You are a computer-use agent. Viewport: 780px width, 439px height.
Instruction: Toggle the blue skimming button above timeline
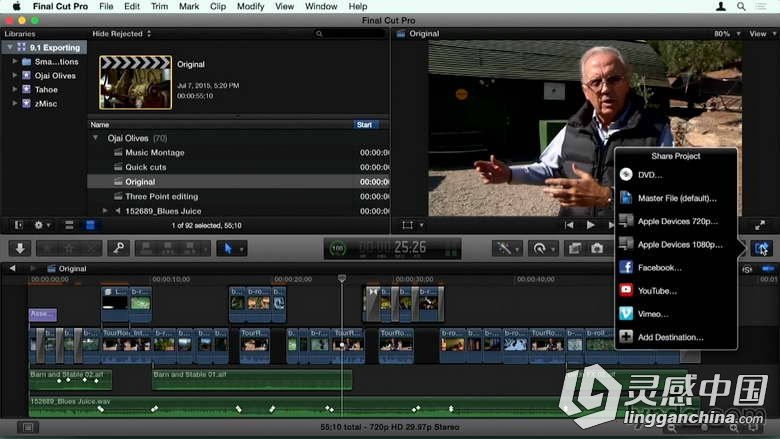pyautogui.click(x=768, y=269)
